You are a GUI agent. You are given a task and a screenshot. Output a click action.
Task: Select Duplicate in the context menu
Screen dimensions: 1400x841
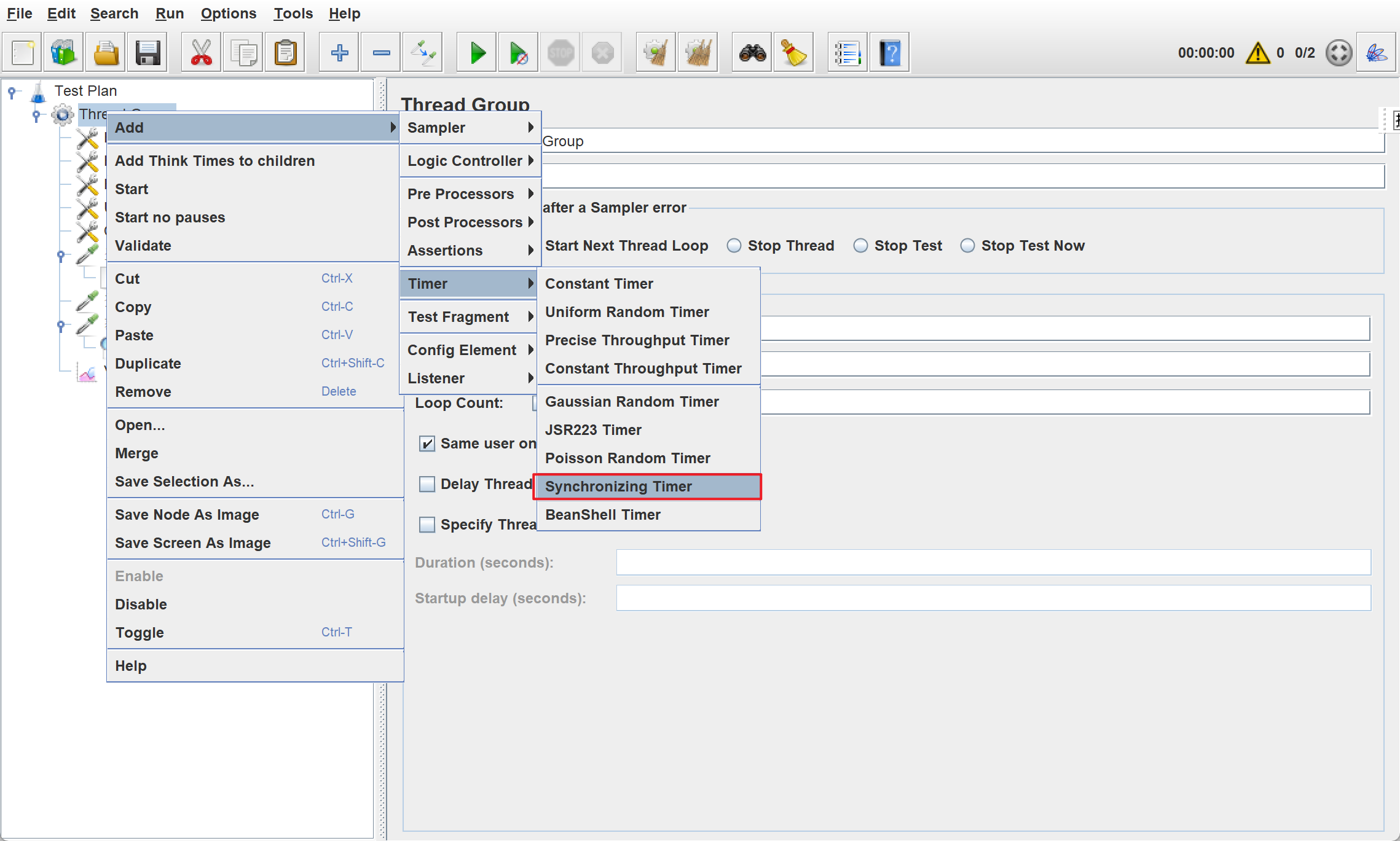pos(148,364)
